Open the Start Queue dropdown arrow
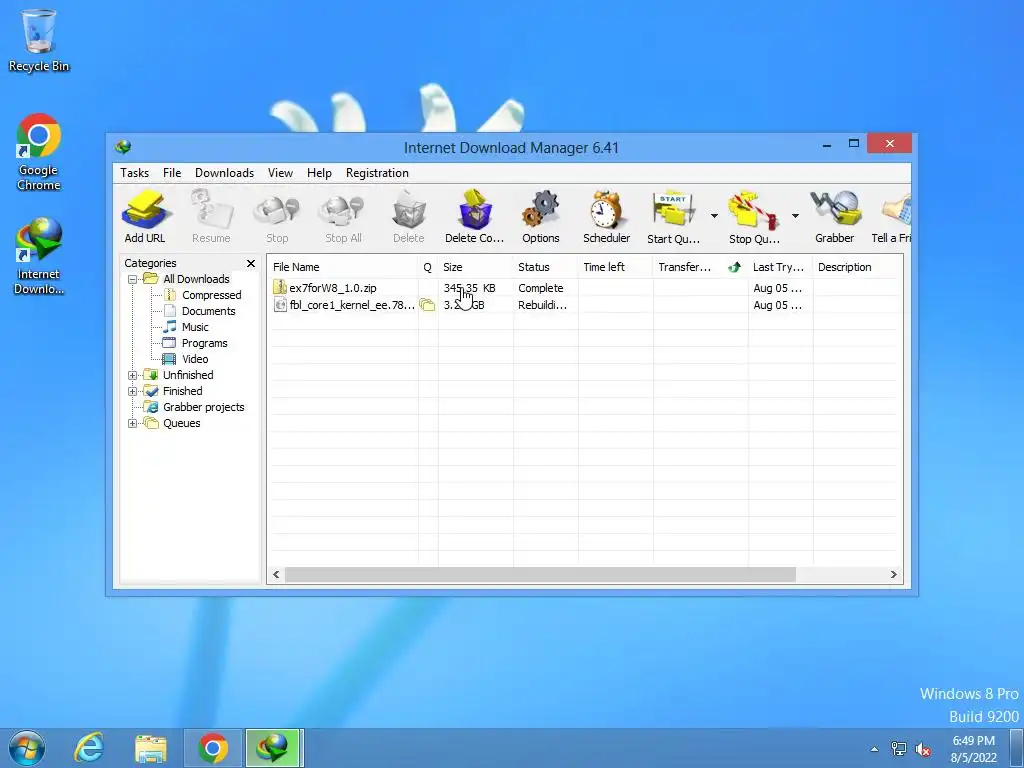This screenshot has height=768, width=1024. (x=714, y=216)
